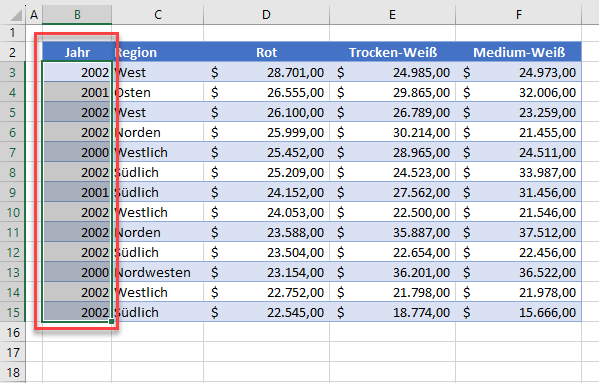Select row 18 header
The width and height of the screenshot is (599, 383).
pyautogui.click(x=13, y=372)
